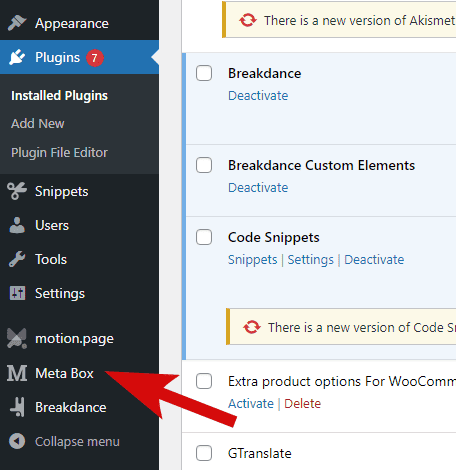Open the Appearance menu
Viewport: 456px width, 470px height.
coord(79,23)
